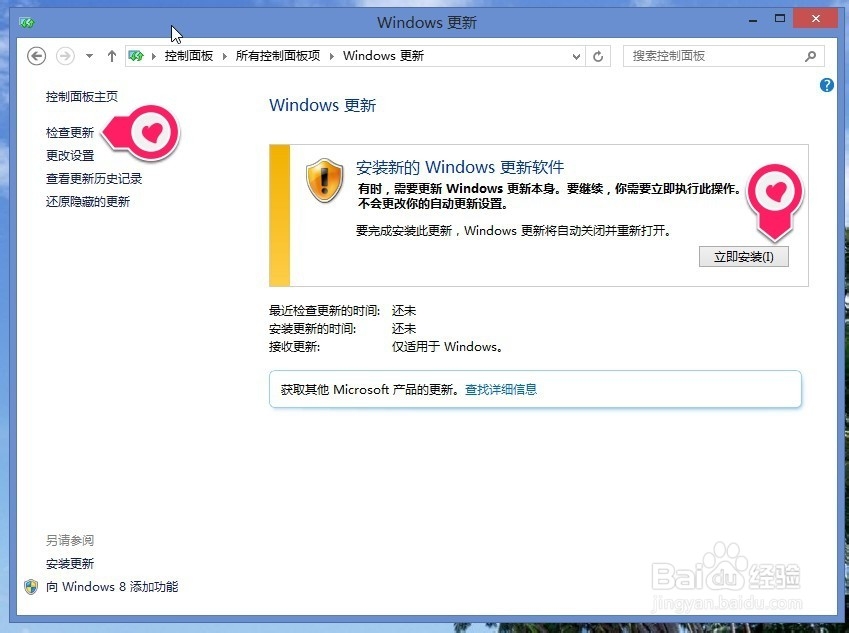The height and width of the screenshot is (633, 849).
Task: Refresh the page with the refresh icon
Action: pyautogui.click(x=598, y=56)
